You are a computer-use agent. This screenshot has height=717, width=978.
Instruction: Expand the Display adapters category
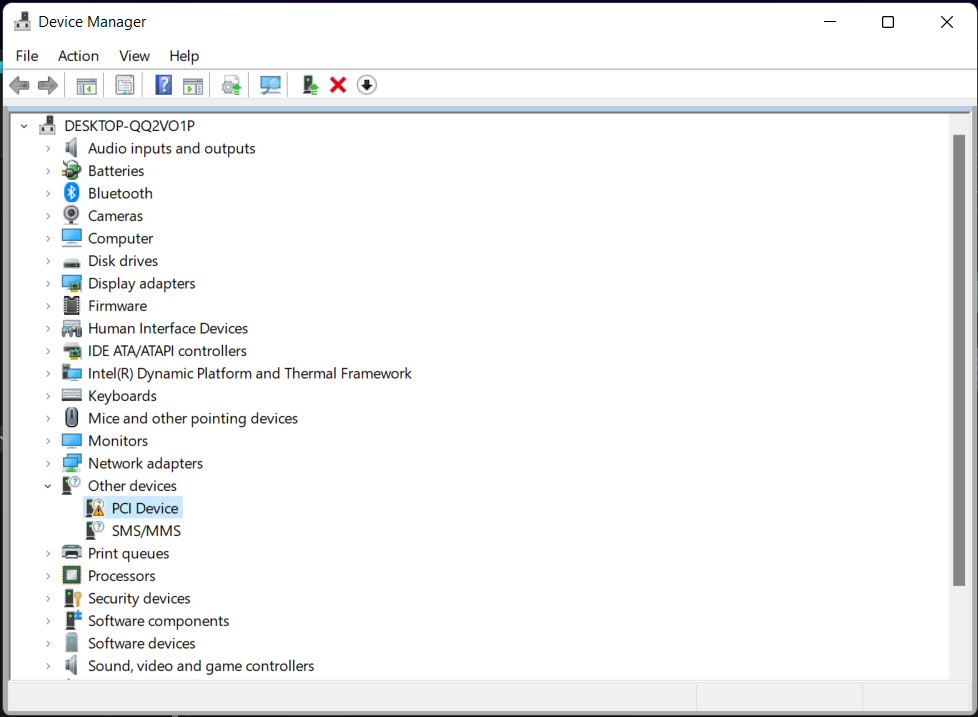coord(47,284)
